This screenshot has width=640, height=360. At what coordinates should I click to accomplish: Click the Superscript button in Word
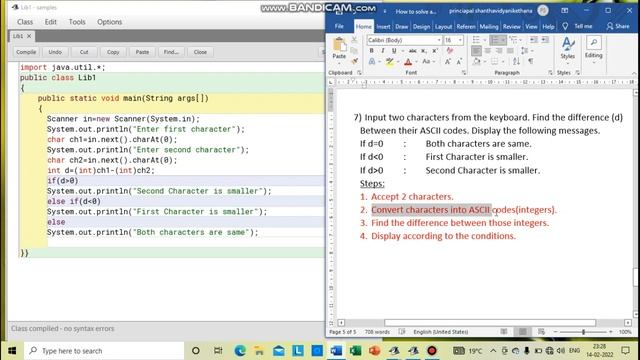point(435,51)
